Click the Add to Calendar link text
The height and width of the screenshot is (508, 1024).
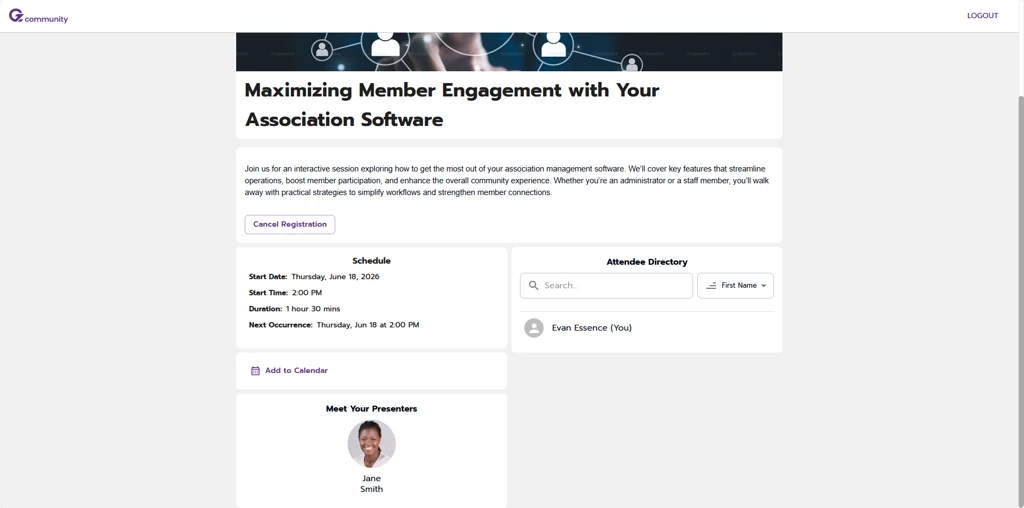[296, 371]
